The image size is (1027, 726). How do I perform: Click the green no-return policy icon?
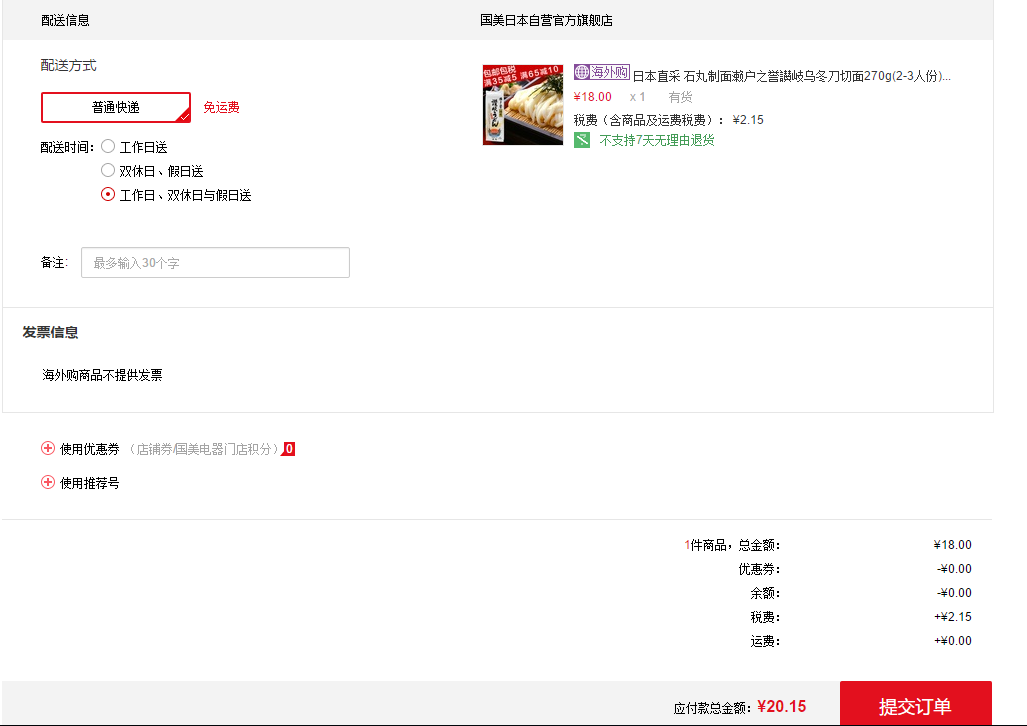(x=582, y=140)
